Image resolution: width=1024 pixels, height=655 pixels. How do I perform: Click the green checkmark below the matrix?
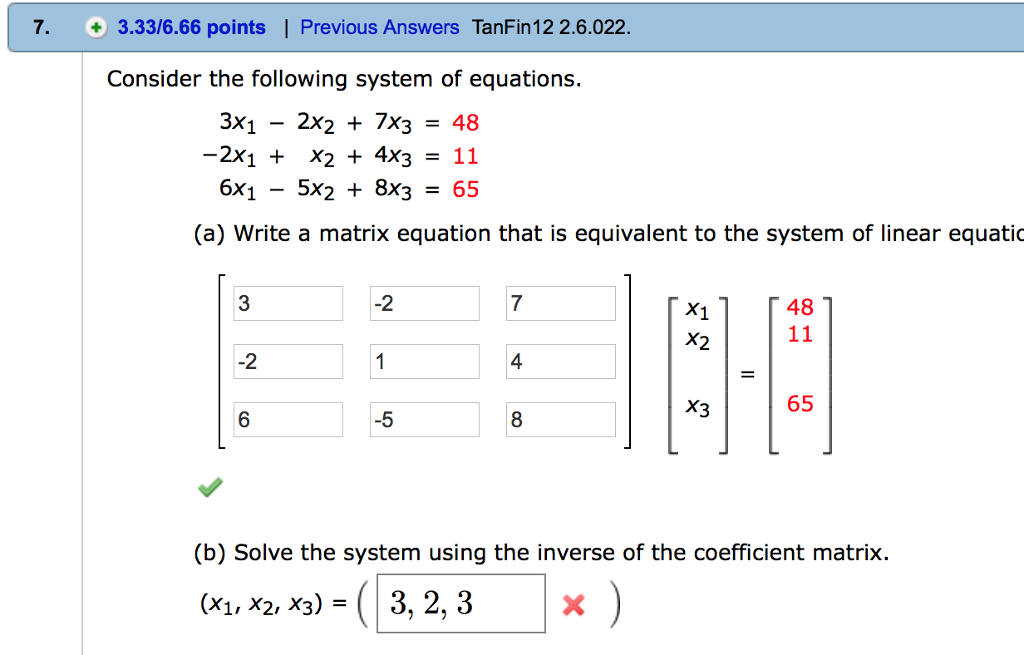(209, 487)
